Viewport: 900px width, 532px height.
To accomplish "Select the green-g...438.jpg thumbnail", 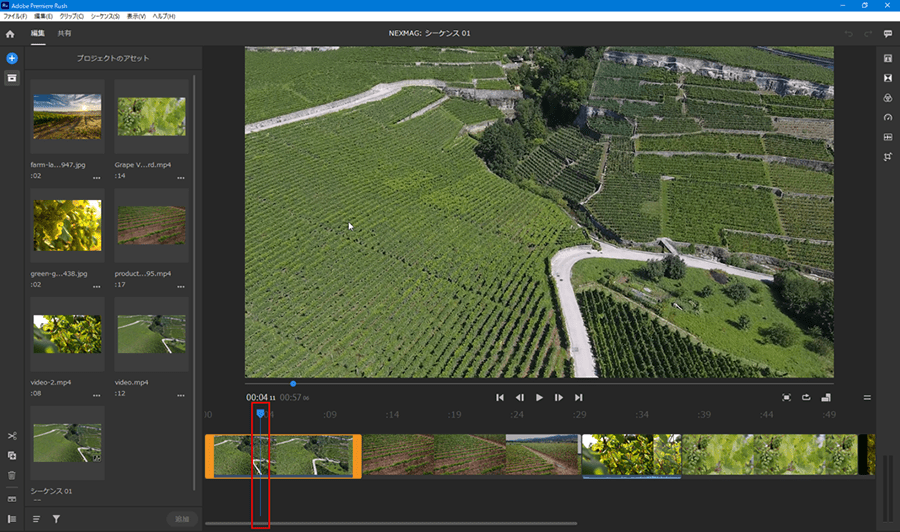I will (67, 226).
